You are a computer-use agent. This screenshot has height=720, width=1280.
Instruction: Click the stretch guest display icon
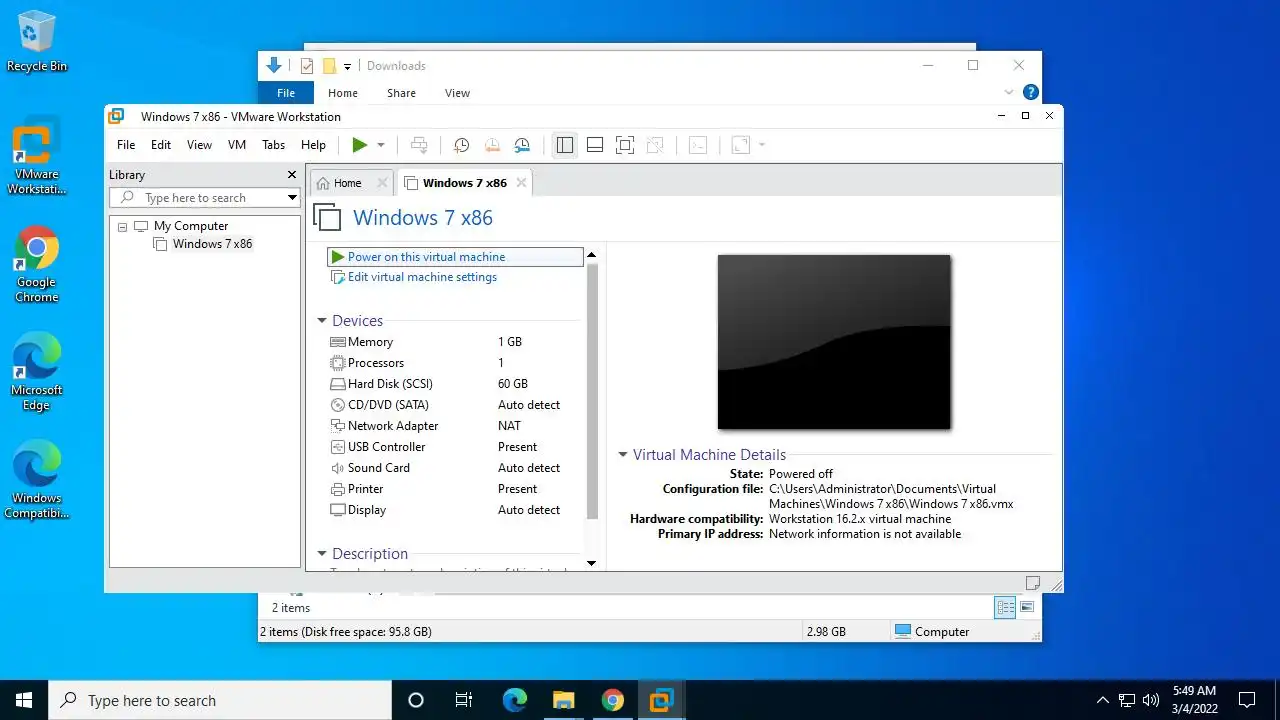point(741,145)
